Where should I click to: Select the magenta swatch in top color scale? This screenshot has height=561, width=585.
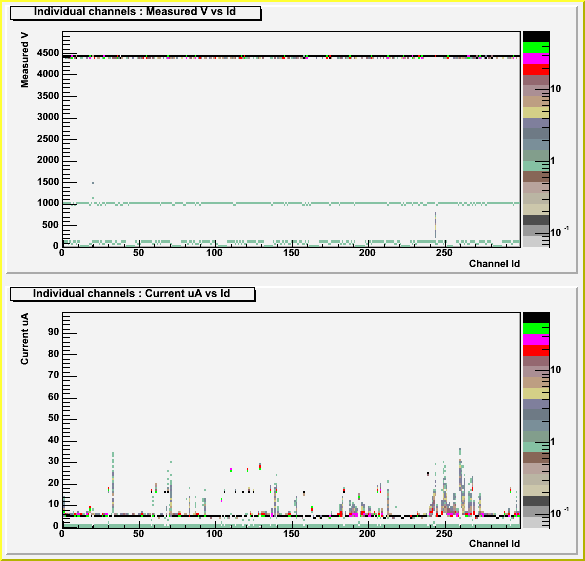click(x=536, y=59)
